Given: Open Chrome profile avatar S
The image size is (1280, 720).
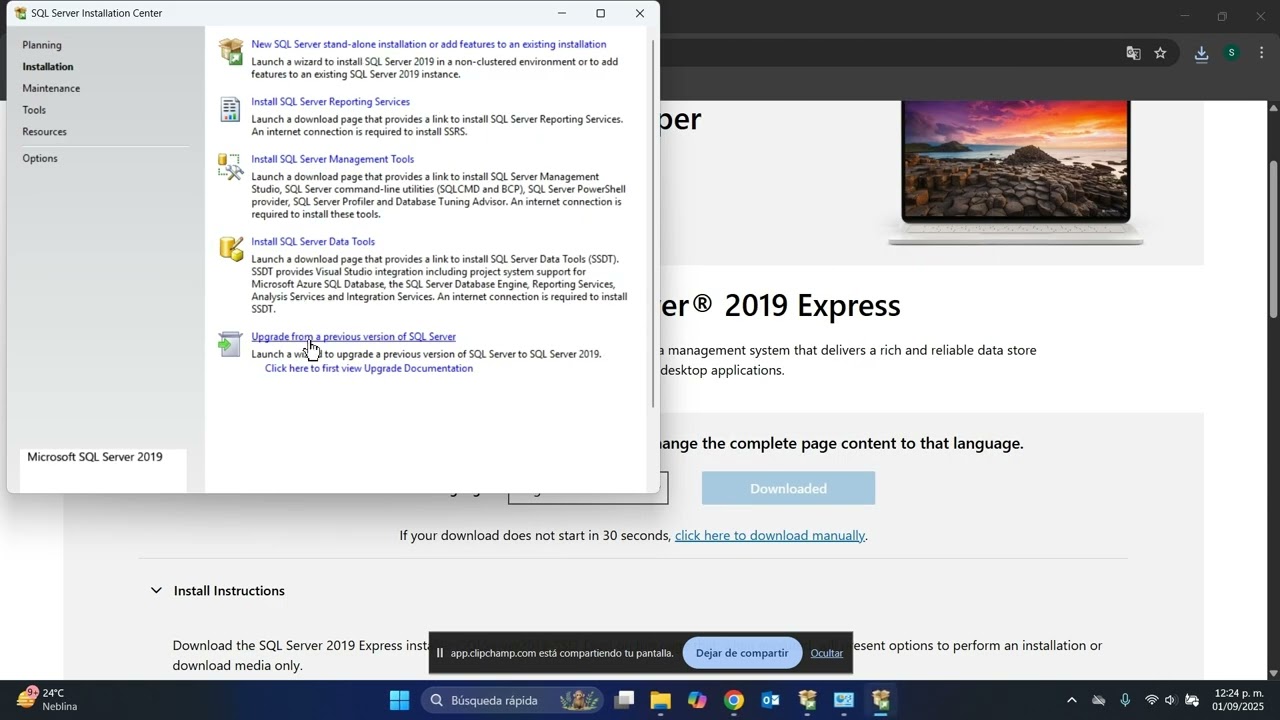Looking at the screenshot, I should (x=1232, y=53).
